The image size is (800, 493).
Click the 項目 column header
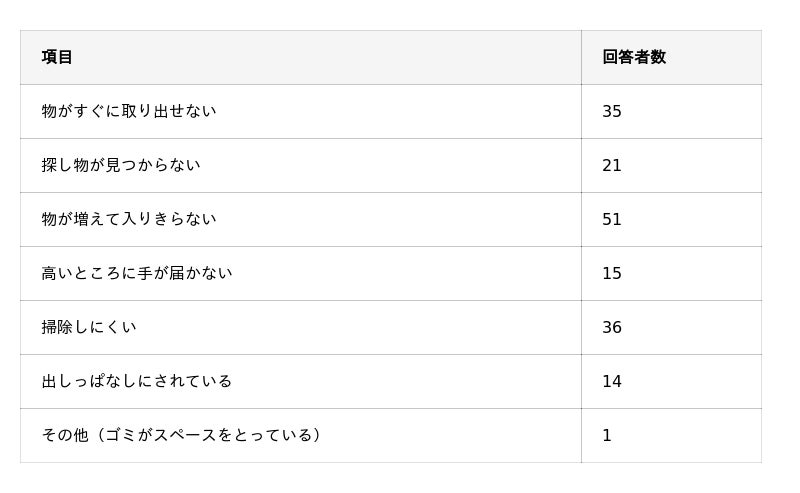point(57,57)
